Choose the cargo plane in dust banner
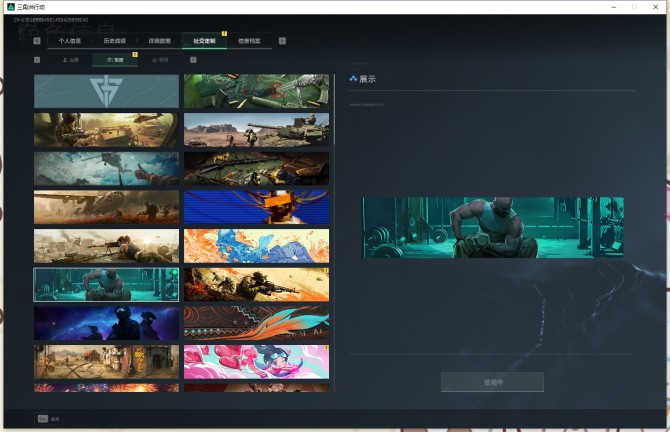 [x=106, y=207]
